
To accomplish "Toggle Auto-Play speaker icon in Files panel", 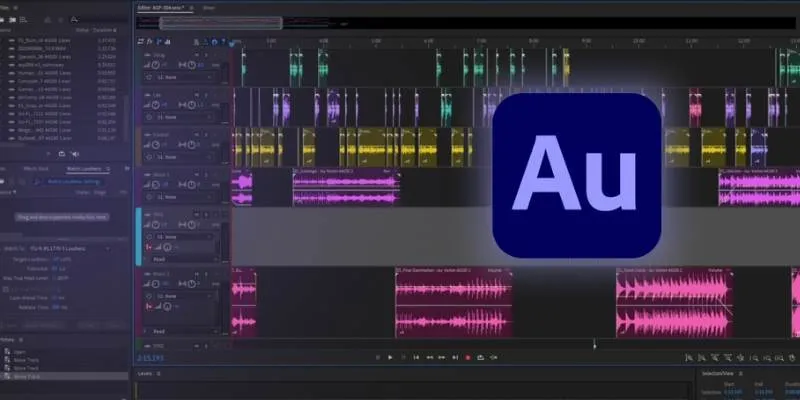I will pyautogui.click(x=75, y=154).
